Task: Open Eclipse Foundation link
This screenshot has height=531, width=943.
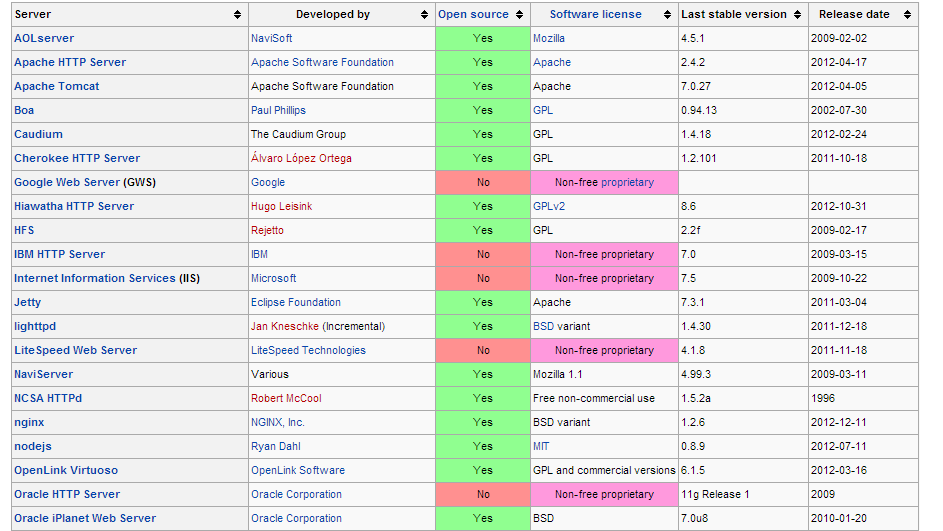Action: (296, 302)
